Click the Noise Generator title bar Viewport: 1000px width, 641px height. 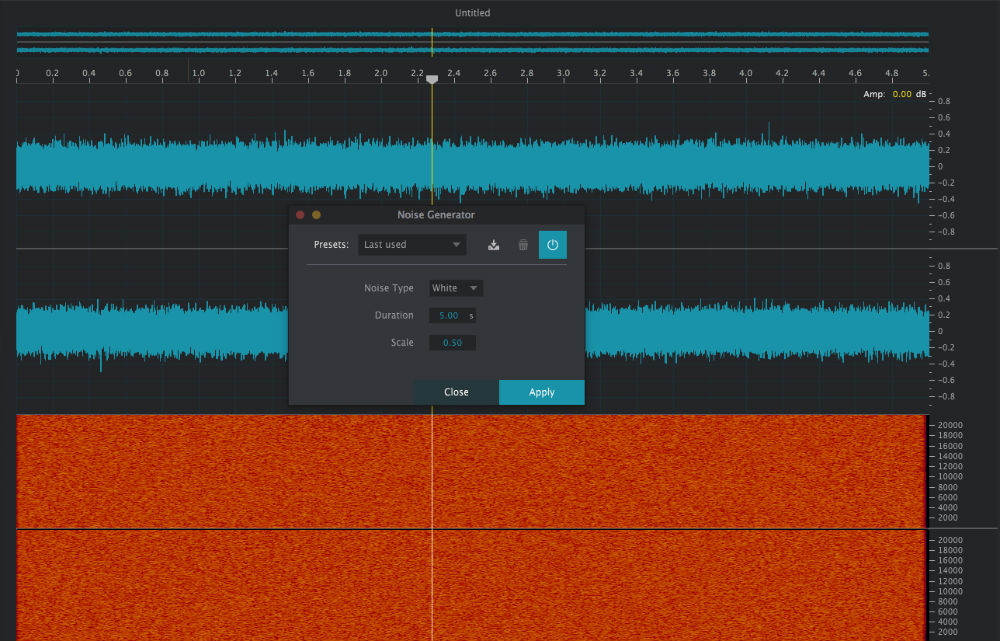click(436, 215)
